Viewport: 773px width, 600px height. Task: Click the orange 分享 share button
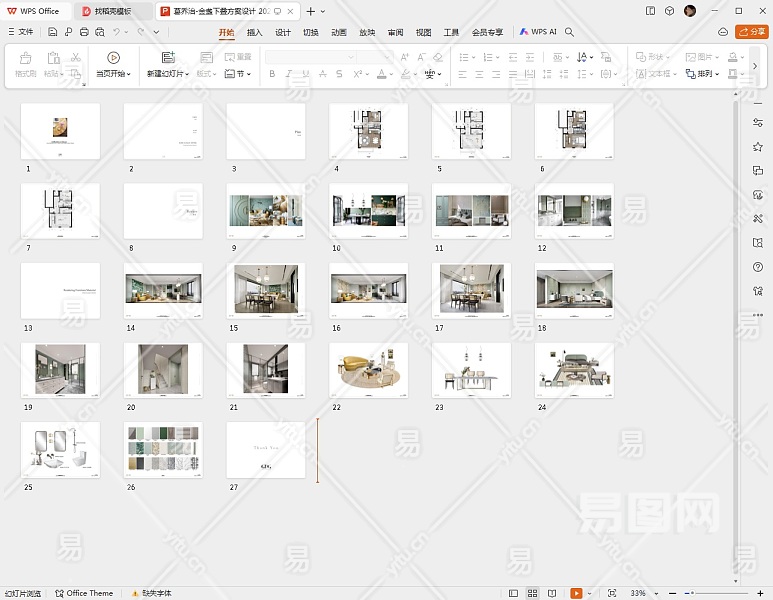point(751,32)
